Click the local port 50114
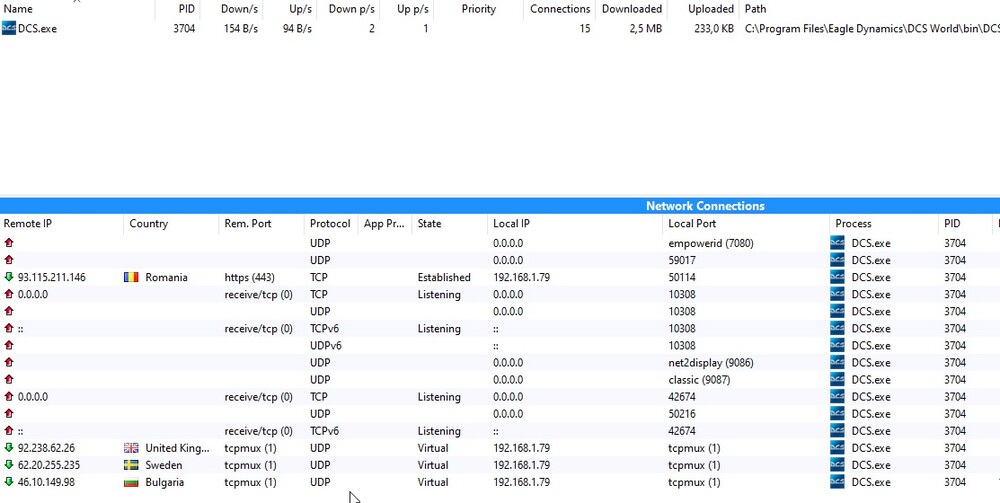Screen dimensions: 1000x503 click(682, 277)
